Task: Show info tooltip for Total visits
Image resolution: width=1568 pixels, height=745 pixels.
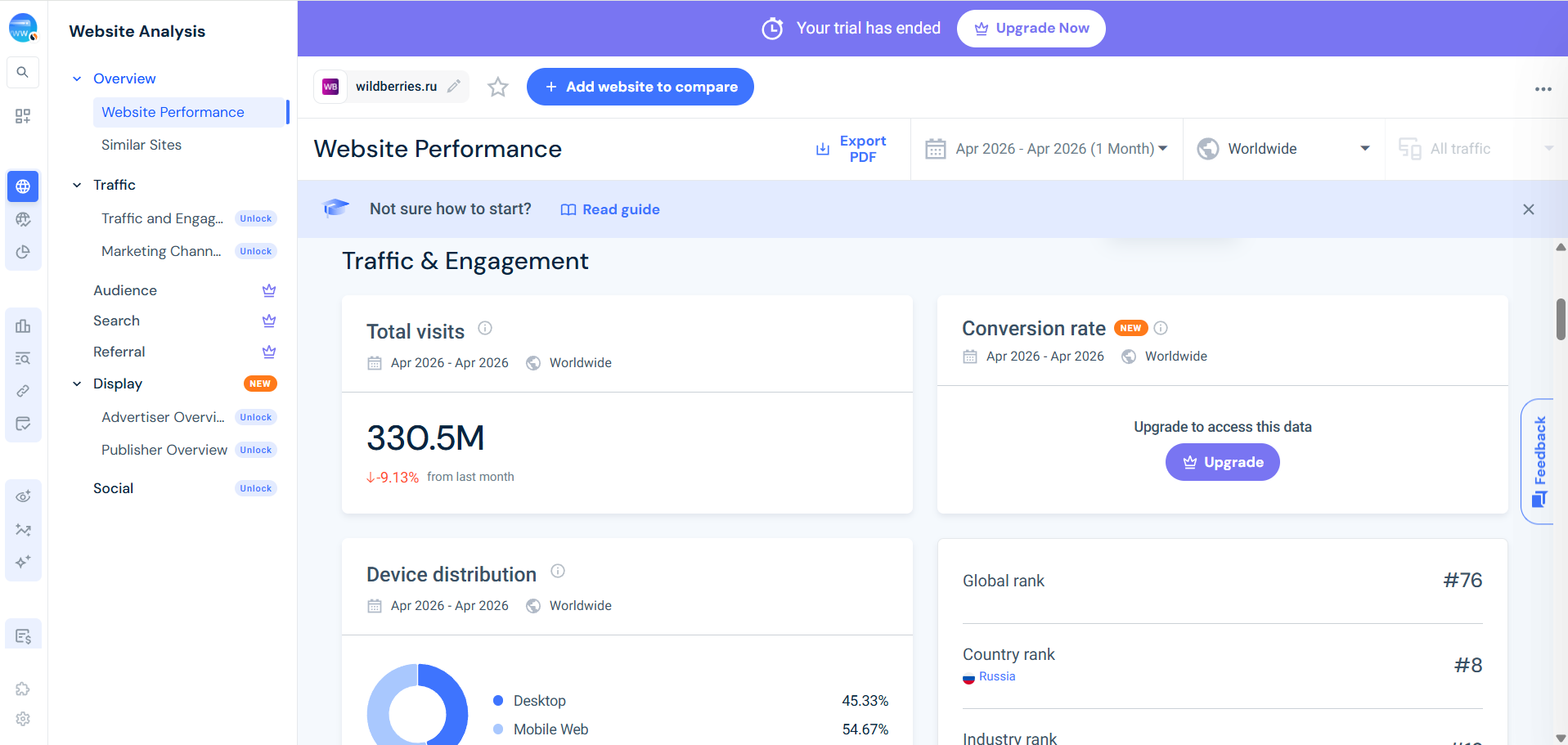Action: coord(485,328)
